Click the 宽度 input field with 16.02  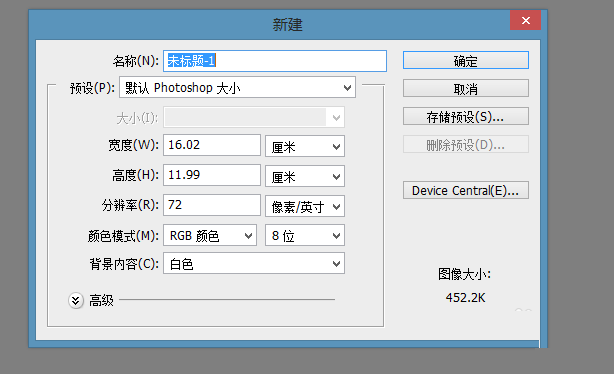pos(212,145)
